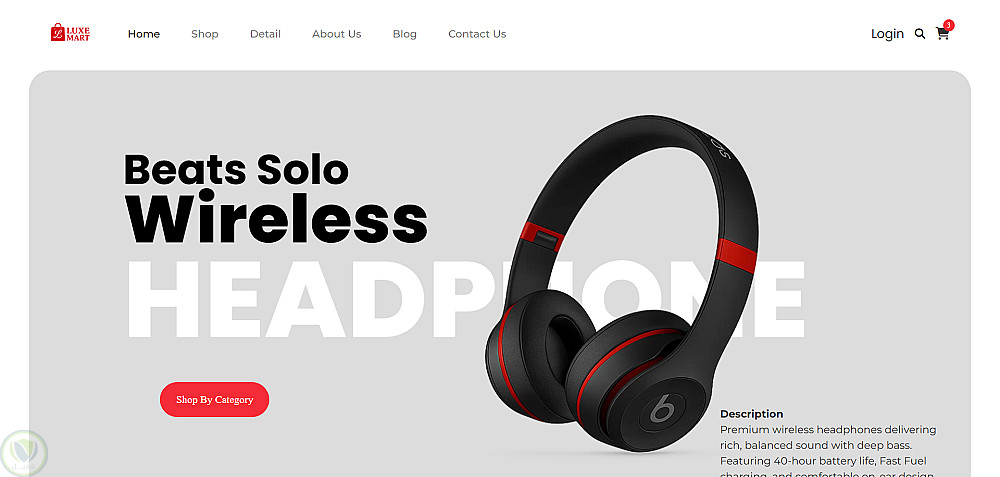Go to the Home menu item

(x=143, y=34)
